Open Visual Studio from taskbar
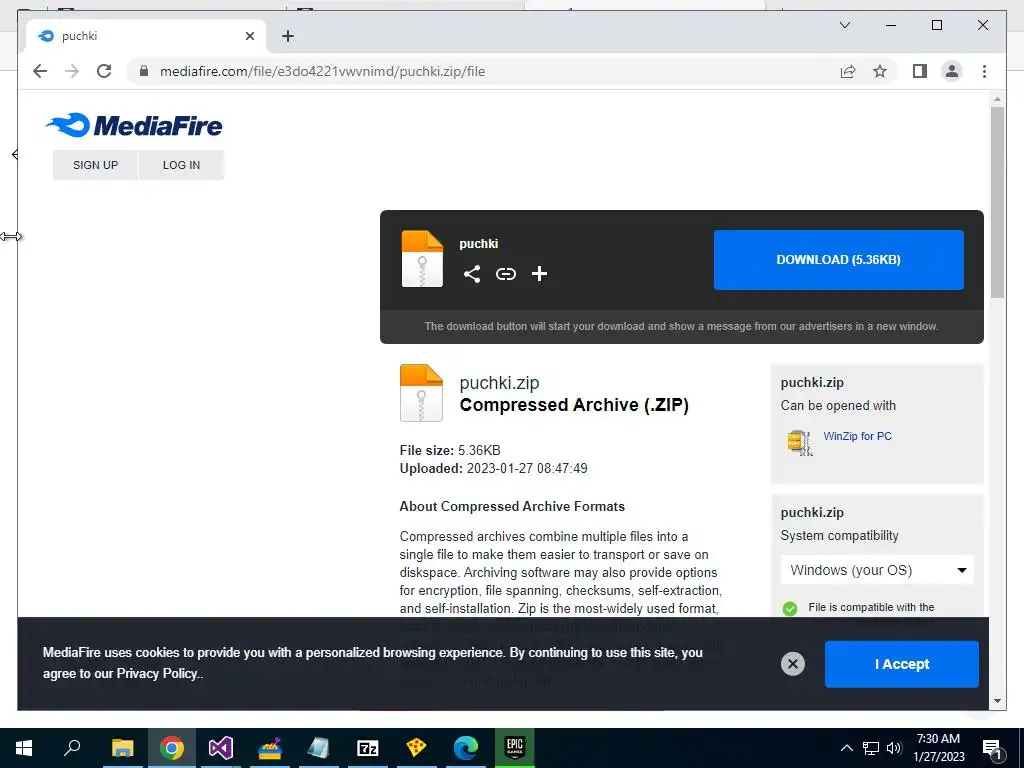 (221, 748)
